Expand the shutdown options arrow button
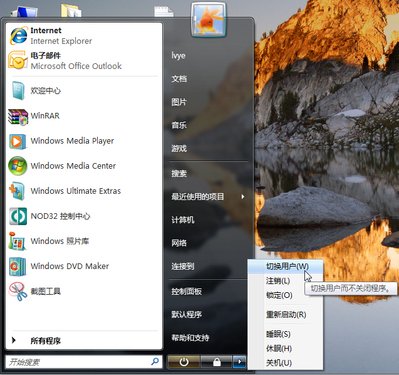Image resolution: width=399 pixels, height=375 pixels. tap(239, 362)
